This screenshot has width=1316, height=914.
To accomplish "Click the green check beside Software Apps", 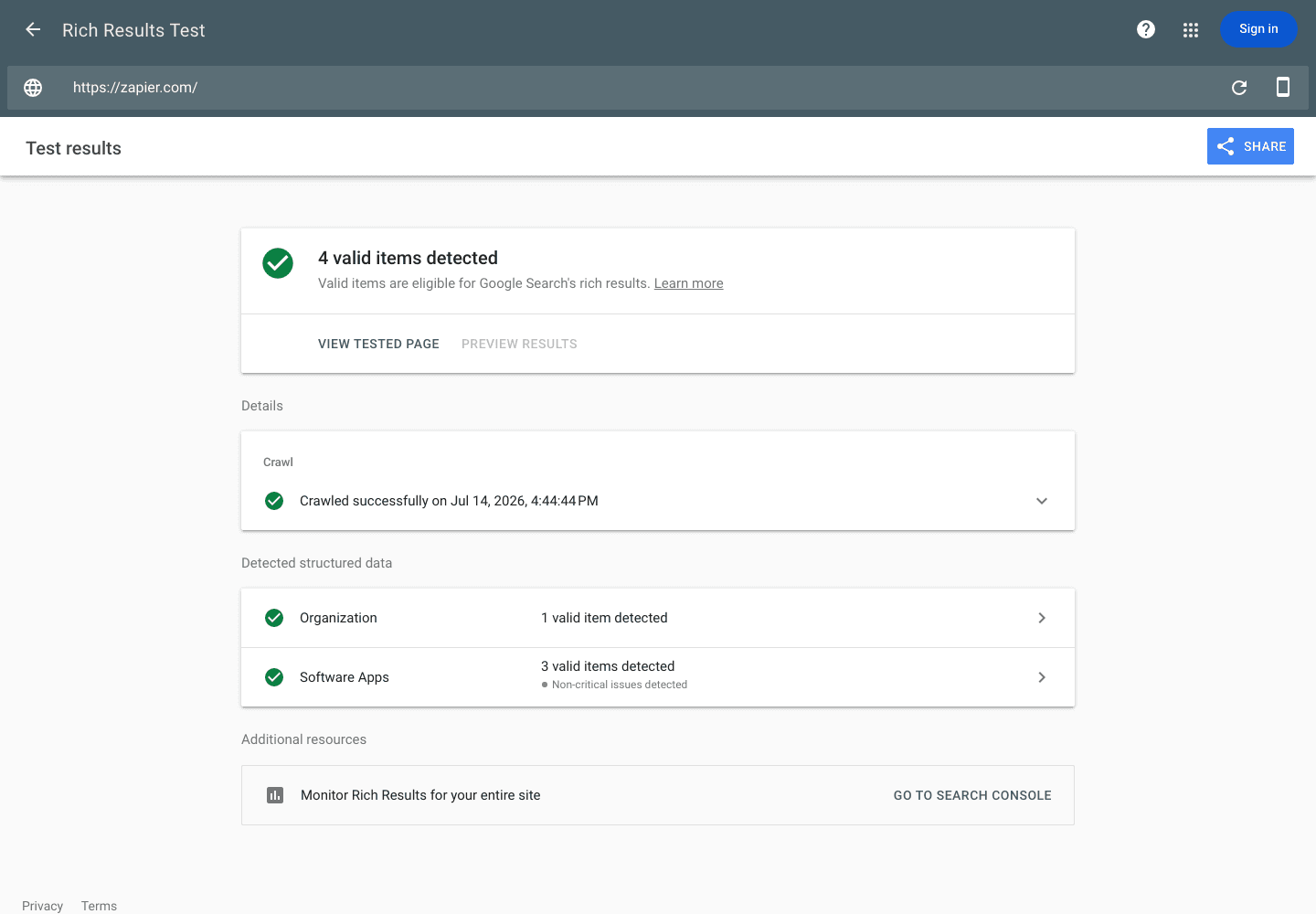I will (x=274, y=677).
